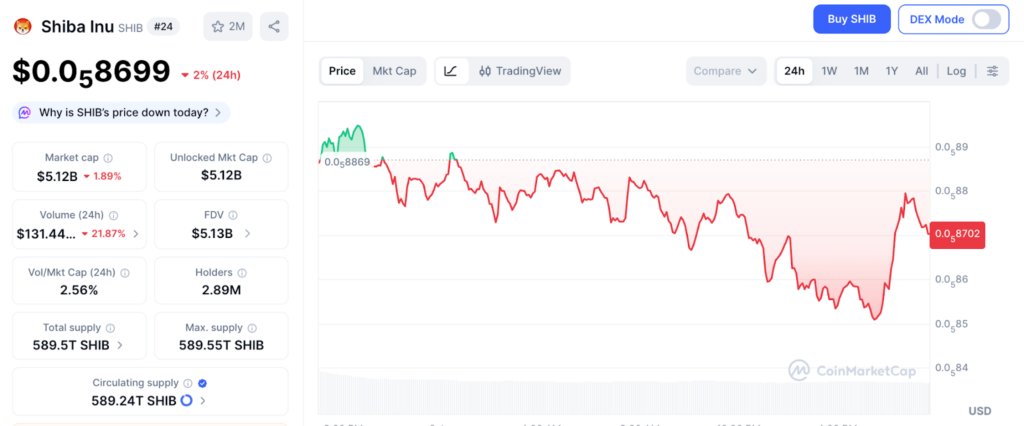This screenshot has width=1024, height=426.
Task: Click the red current price label on chart
Action: tap(957, 235)
